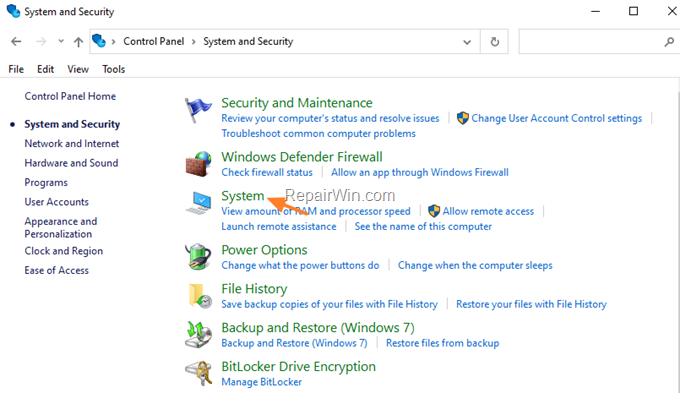Open the System heading link
The height and width of the screenshot is (393, 680).
point(242,196)
